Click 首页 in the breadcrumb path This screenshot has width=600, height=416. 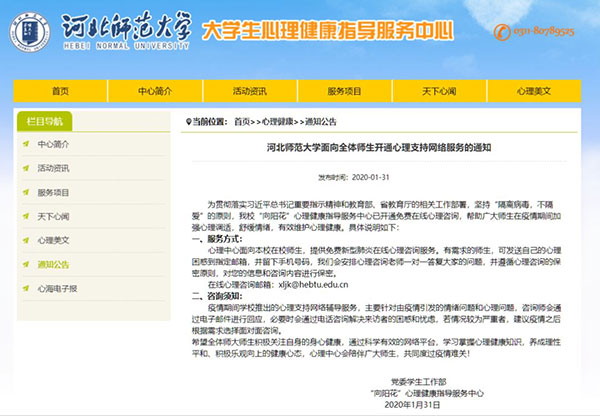coord(242,122)
